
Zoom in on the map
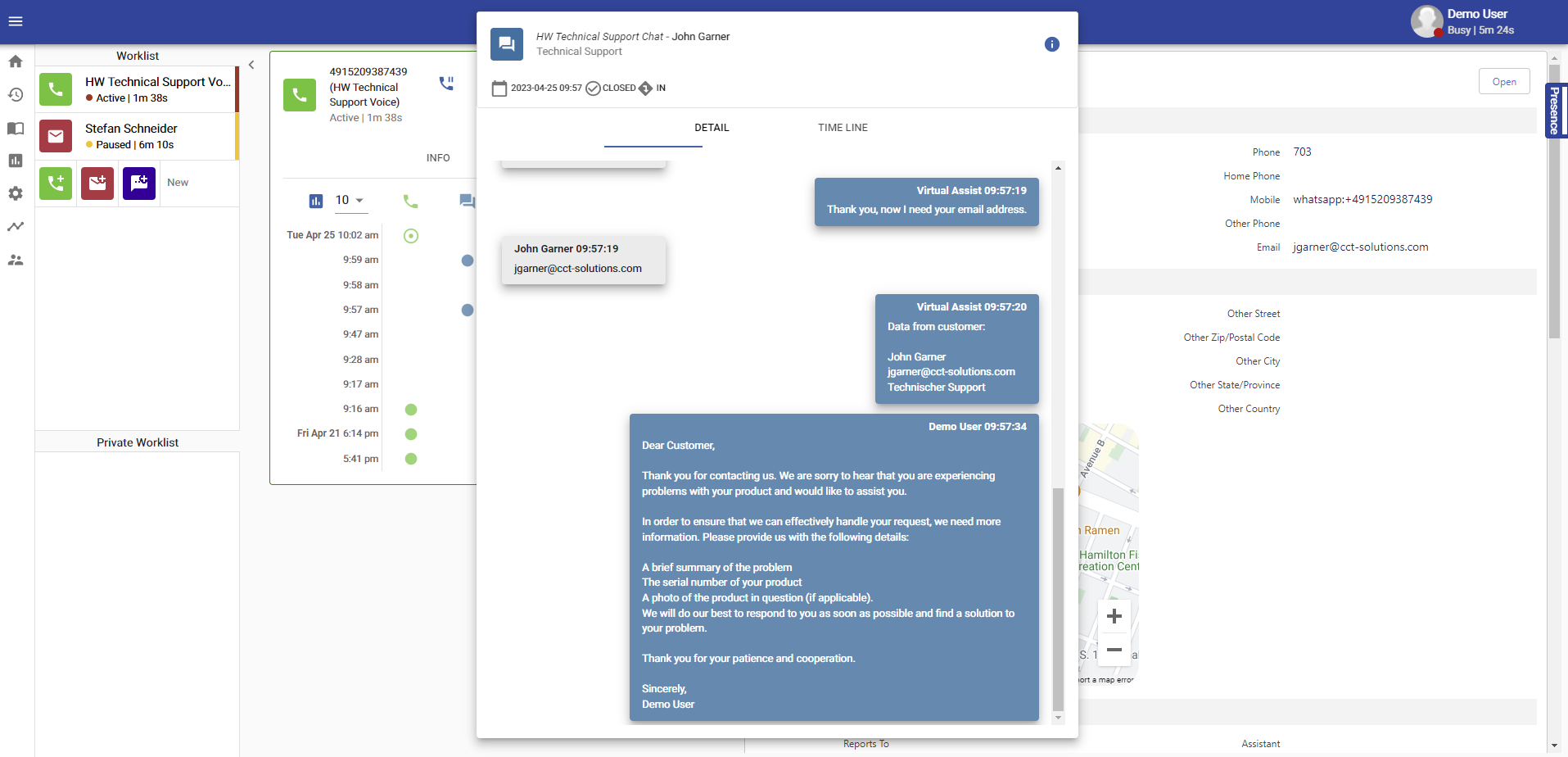pyautogui.click(x=1114, y=616)
